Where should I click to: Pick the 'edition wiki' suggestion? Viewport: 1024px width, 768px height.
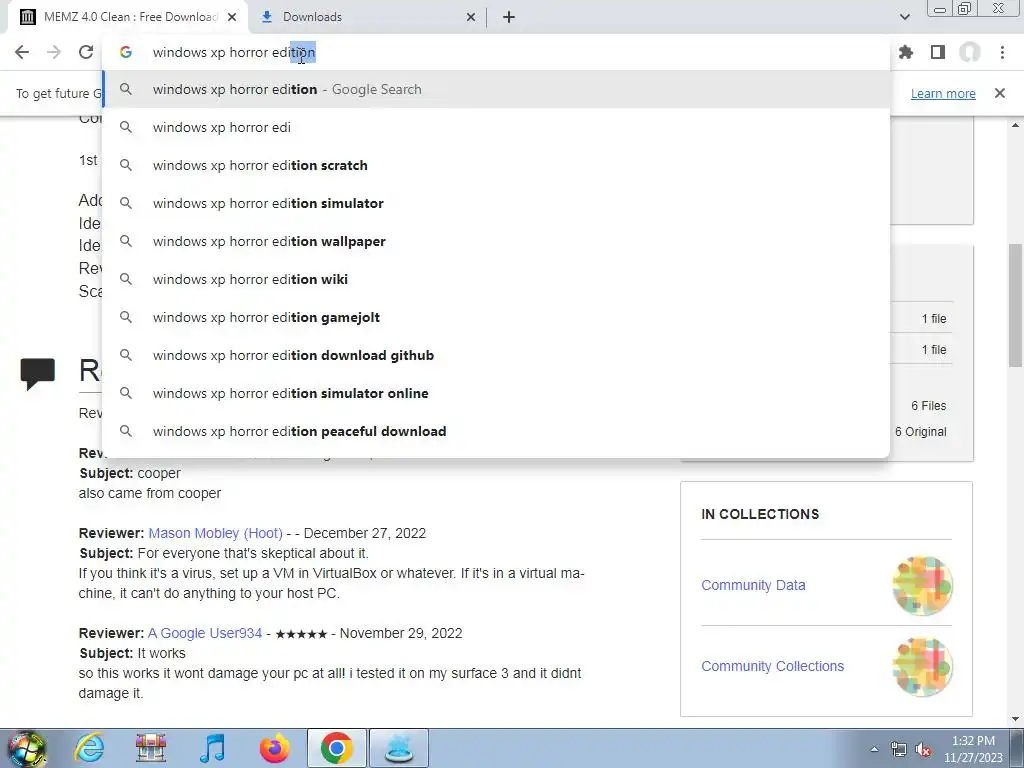[496, 279]
